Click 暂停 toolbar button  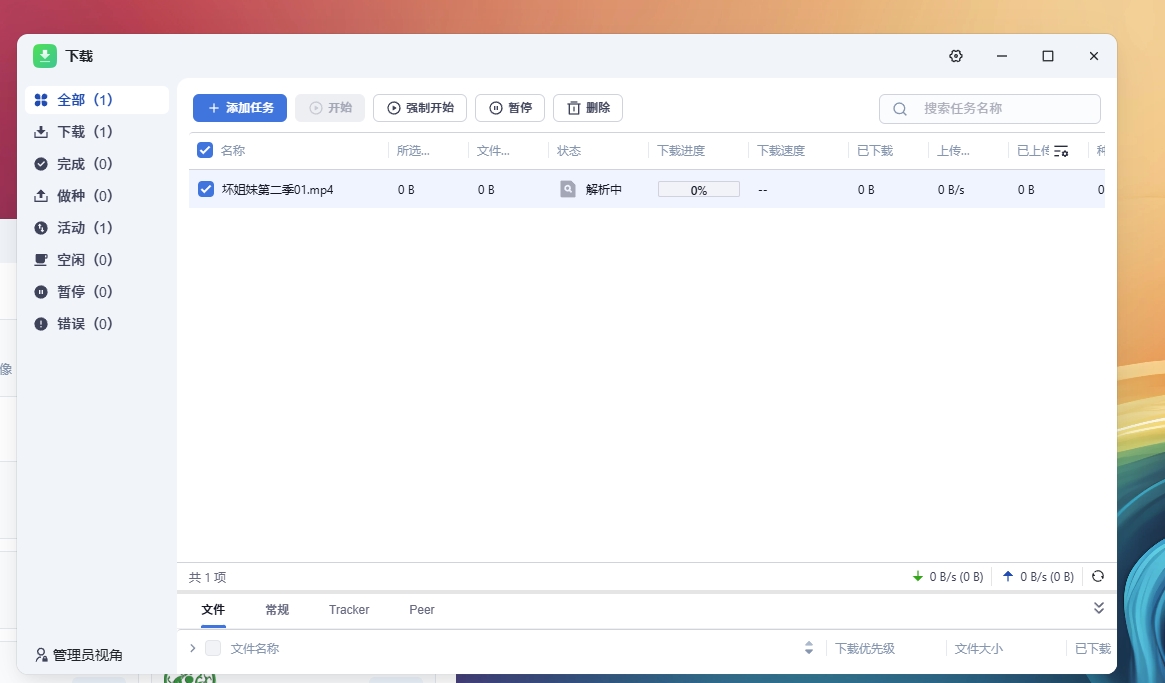[x=510, y=108]
